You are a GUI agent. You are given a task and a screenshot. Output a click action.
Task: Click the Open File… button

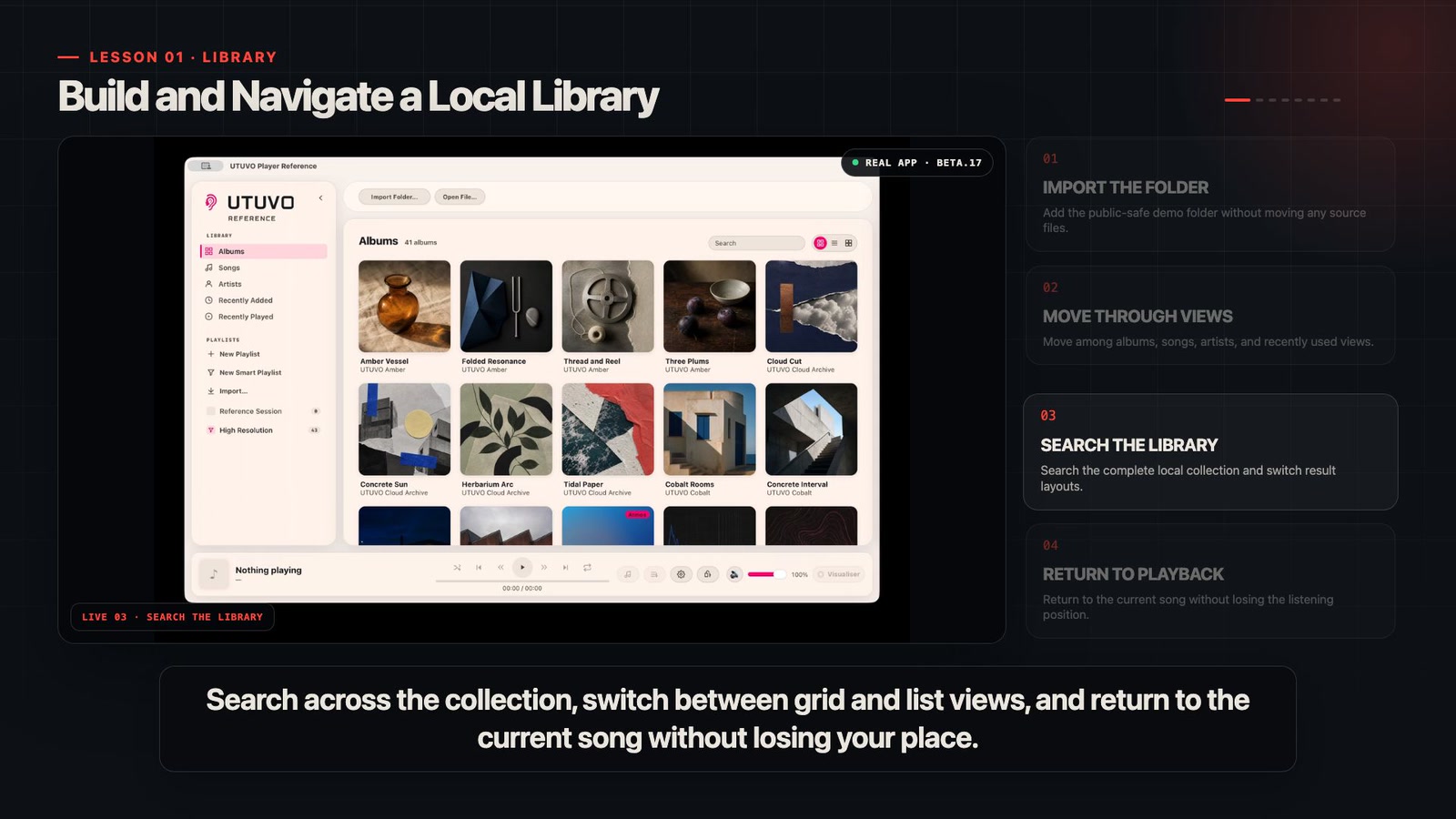[460, 197]
